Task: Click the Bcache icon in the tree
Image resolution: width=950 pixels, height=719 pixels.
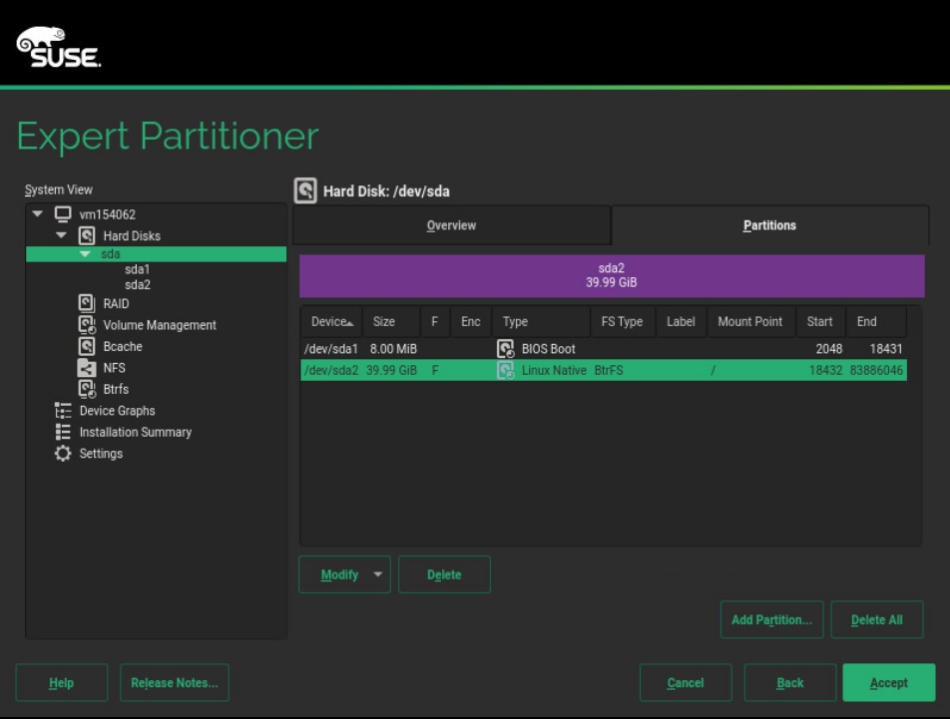Action: pos(87,346)
